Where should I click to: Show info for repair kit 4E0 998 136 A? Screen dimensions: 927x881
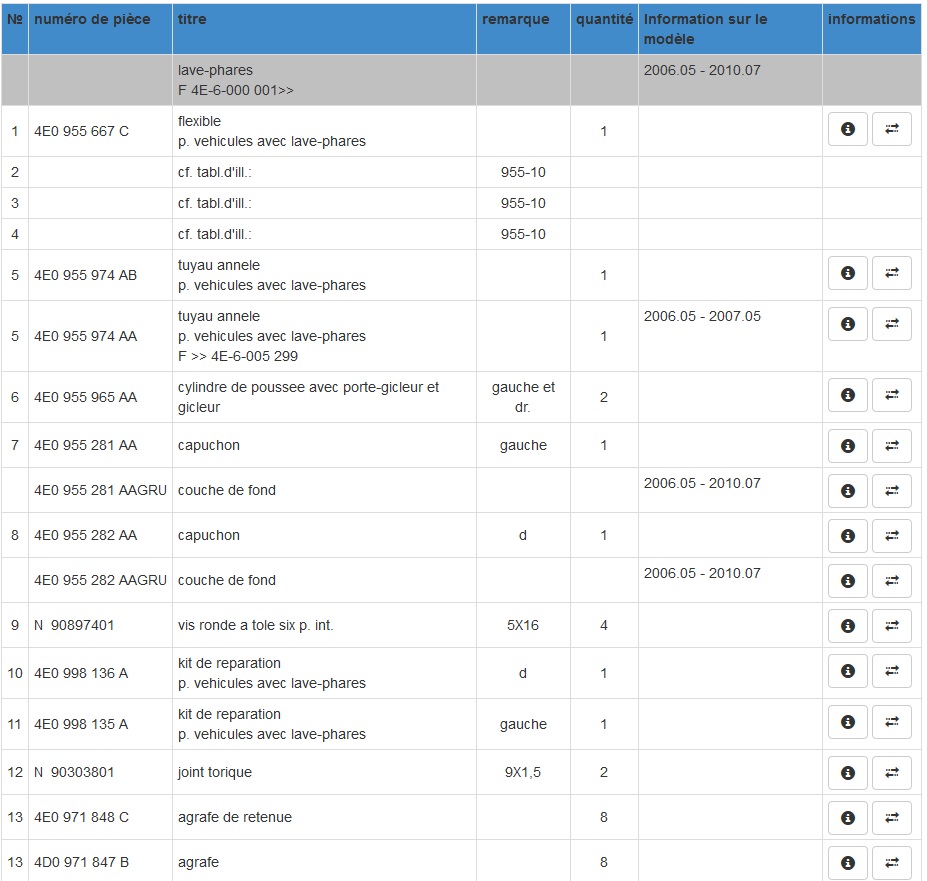(x=847, y=671)
